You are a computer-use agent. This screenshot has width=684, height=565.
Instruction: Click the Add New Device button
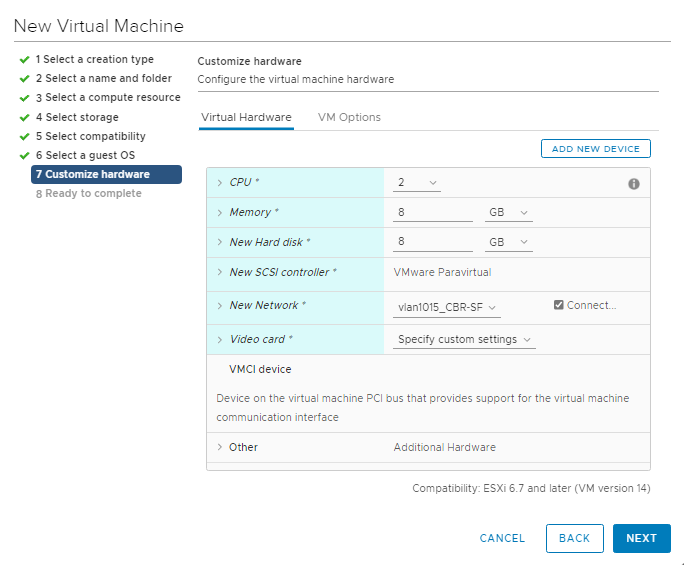click(x=596, y=149)
